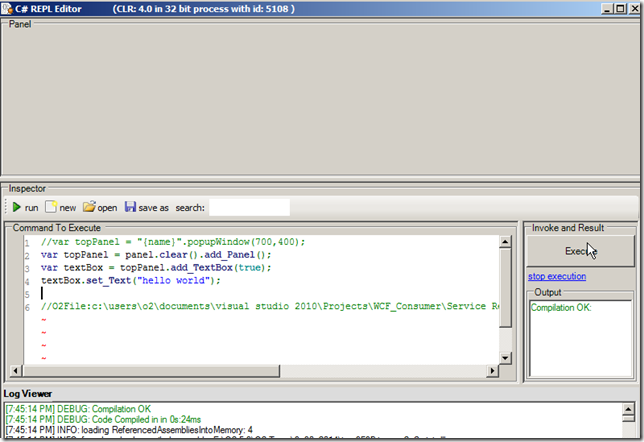The width and height of the screenshot is (644, 442).
Task: Click line number 1 in the gutter
Action: coord(27,243)
